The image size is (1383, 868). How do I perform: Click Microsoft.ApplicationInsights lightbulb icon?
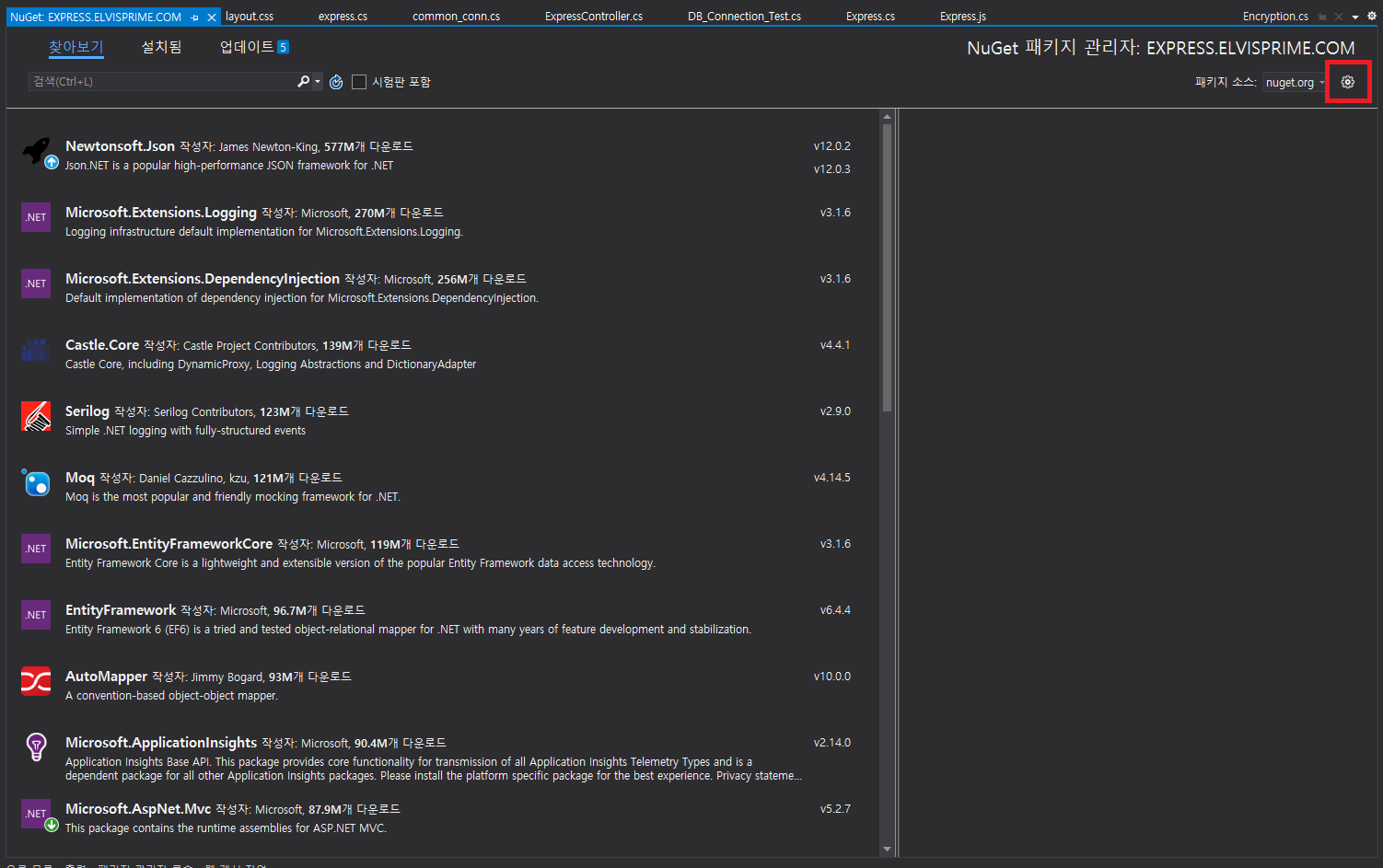coord(36,747)
